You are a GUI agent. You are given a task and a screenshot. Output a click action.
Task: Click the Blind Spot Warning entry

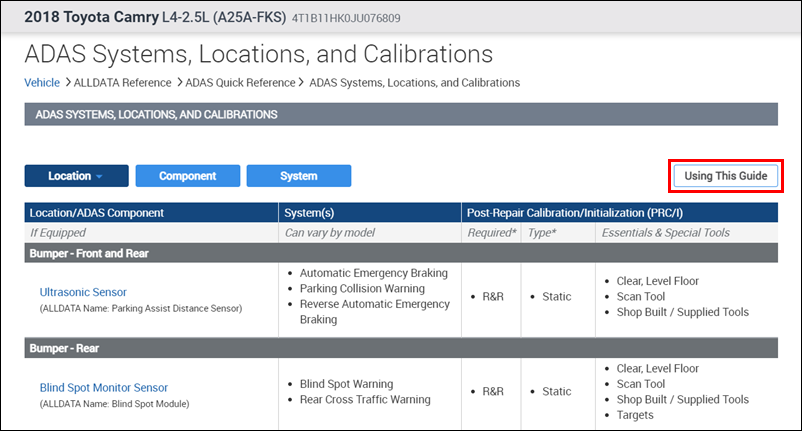coord(346,384)
